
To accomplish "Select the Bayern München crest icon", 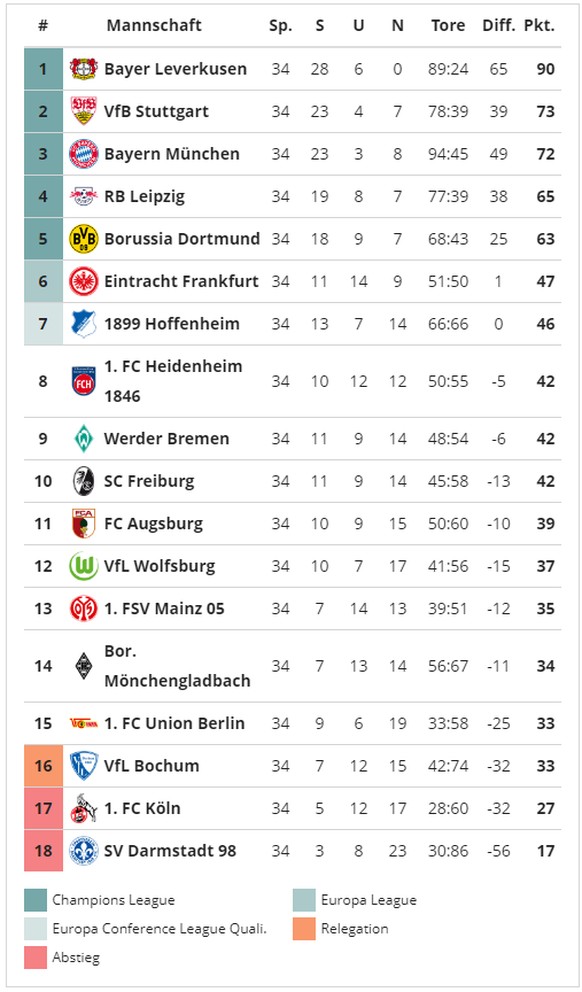I will tap(84, 154).
